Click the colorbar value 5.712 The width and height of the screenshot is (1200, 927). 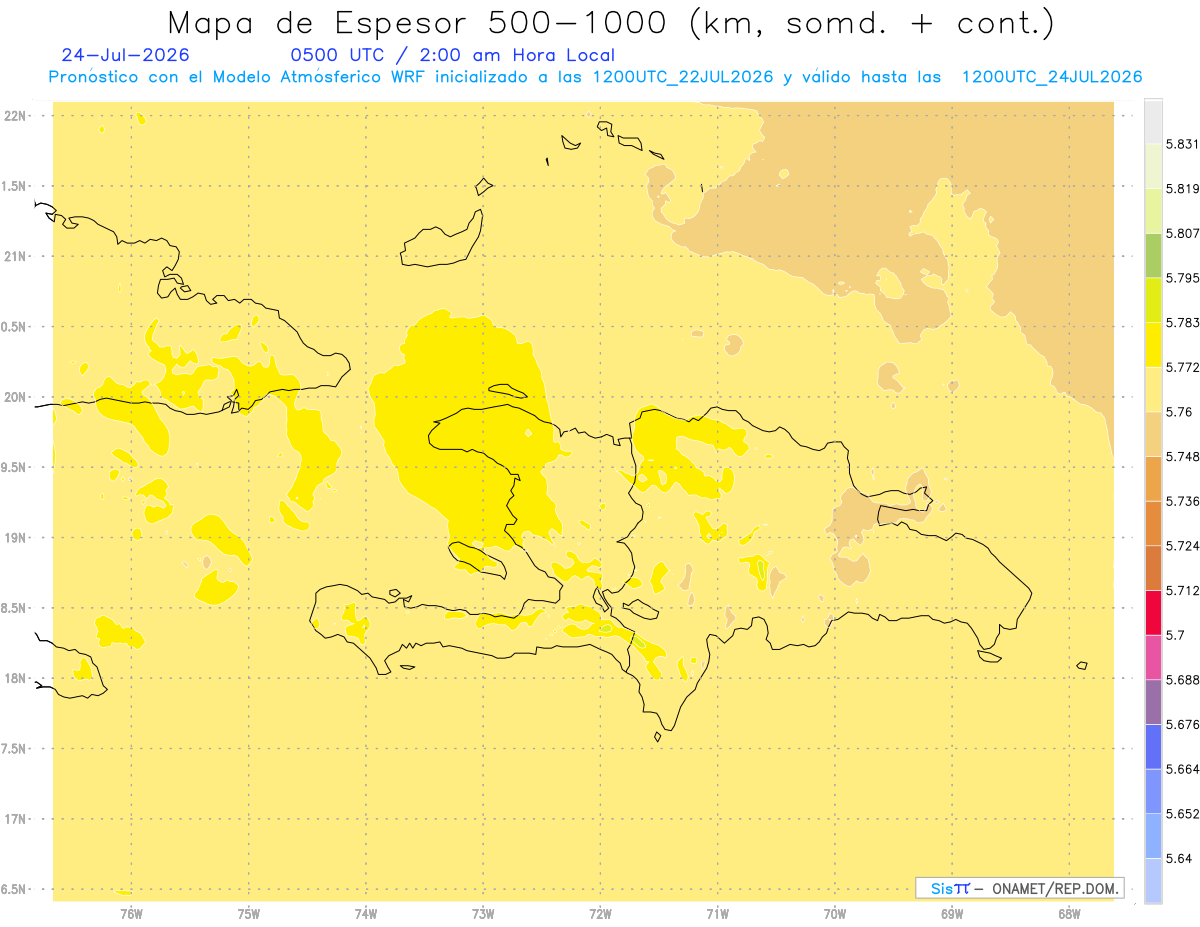(x=1183, y=591)
